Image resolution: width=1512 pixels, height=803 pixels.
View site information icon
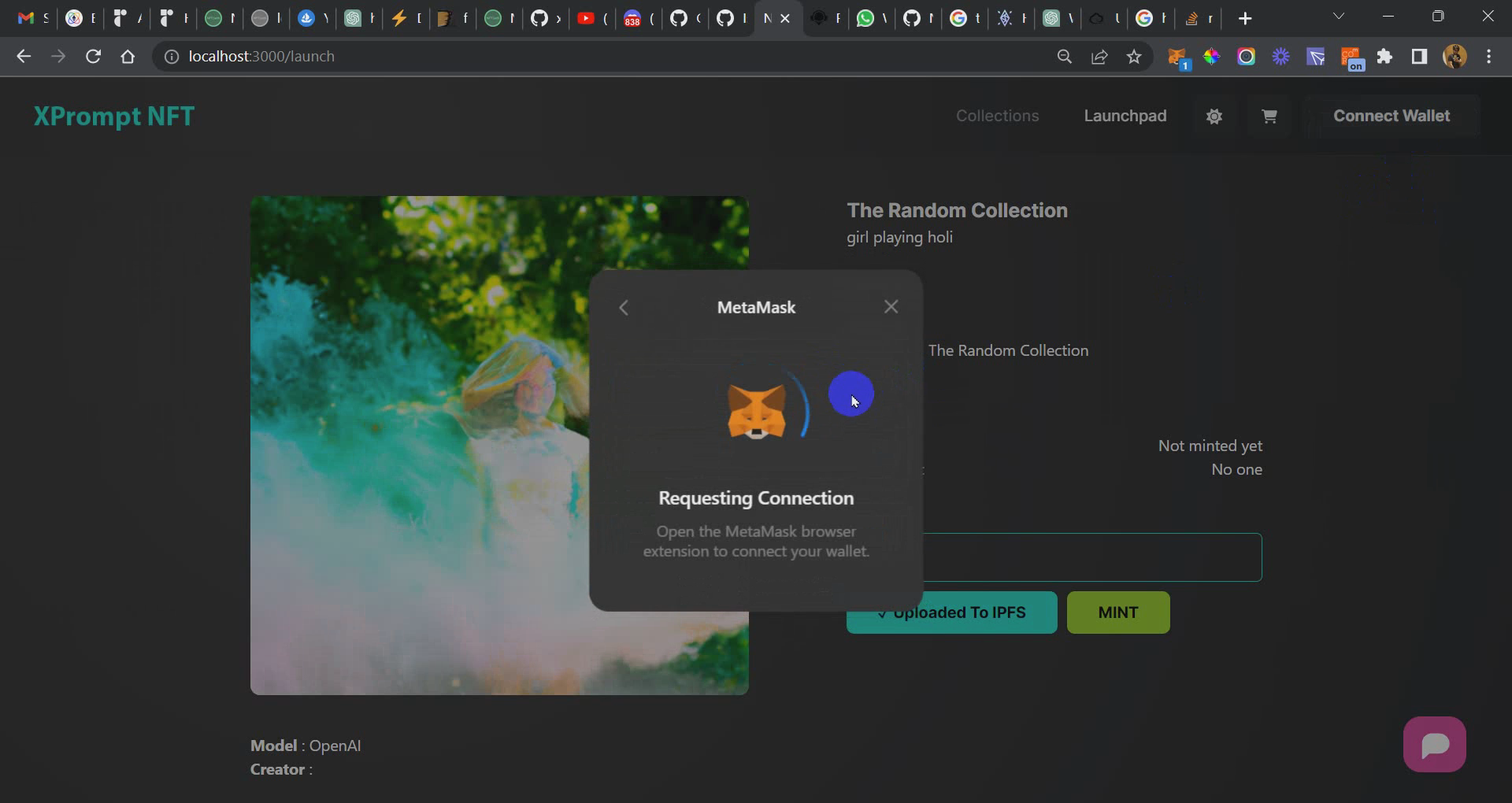coord(171,57)
